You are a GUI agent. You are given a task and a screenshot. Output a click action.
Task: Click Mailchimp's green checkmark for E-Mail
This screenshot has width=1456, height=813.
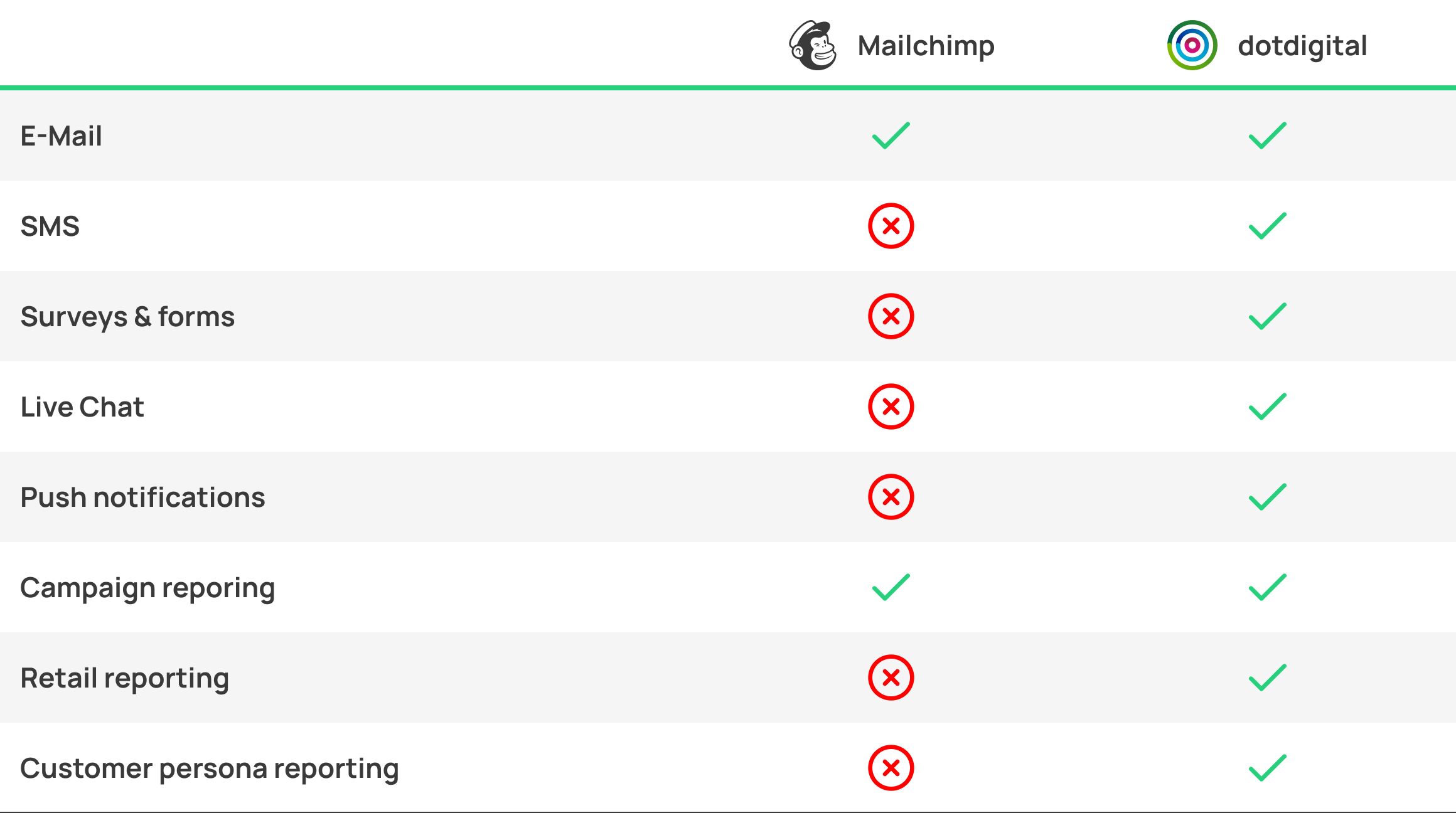(891, 135)
